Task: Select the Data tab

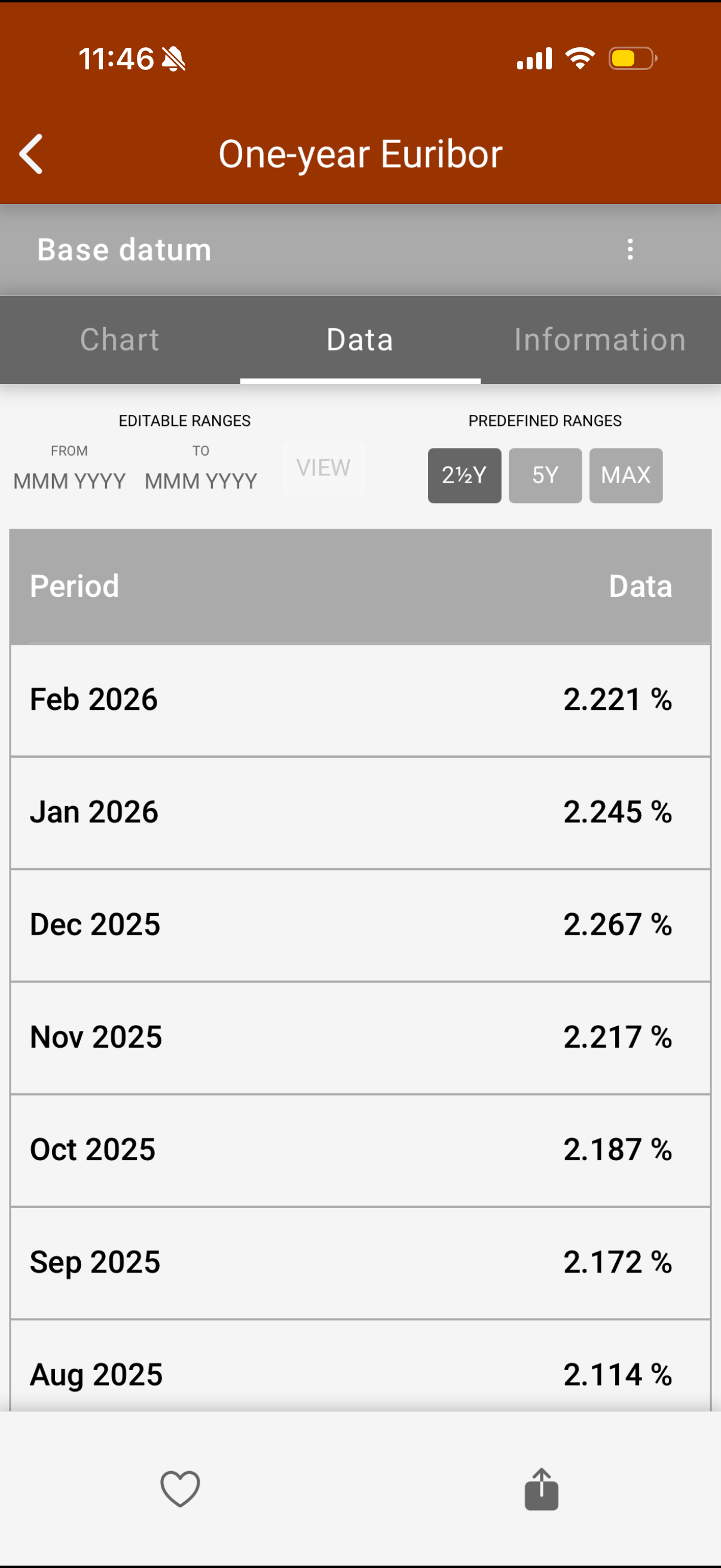Action: tap(360, 340)
